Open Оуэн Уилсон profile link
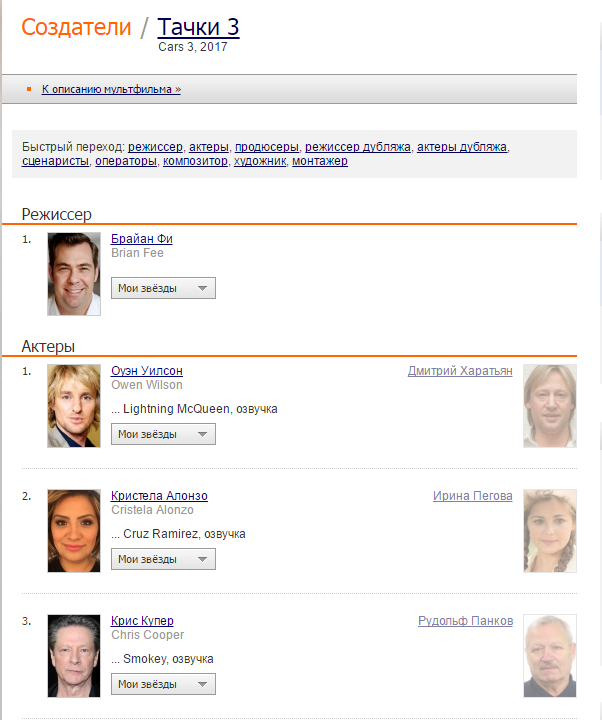Screen dimensions: 602x720 (x=147, y=371)
